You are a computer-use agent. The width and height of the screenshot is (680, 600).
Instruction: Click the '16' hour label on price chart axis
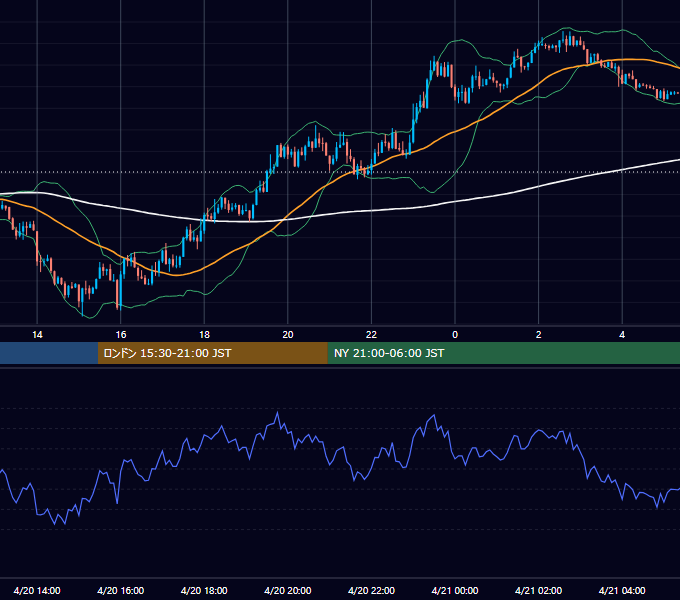coord(121,335)
